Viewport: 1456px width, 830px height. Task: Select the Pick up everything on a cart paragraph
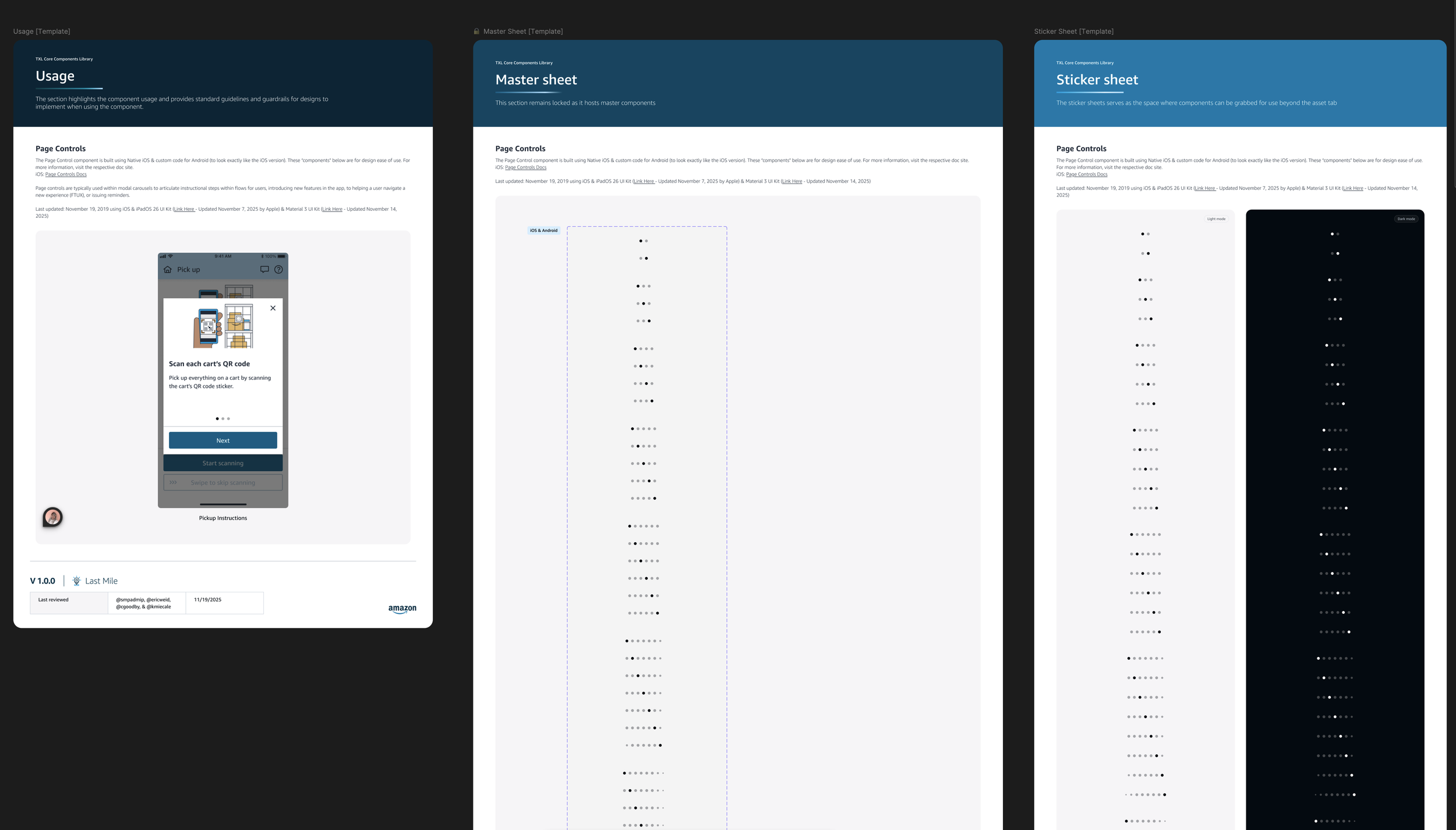click(220, 382)
